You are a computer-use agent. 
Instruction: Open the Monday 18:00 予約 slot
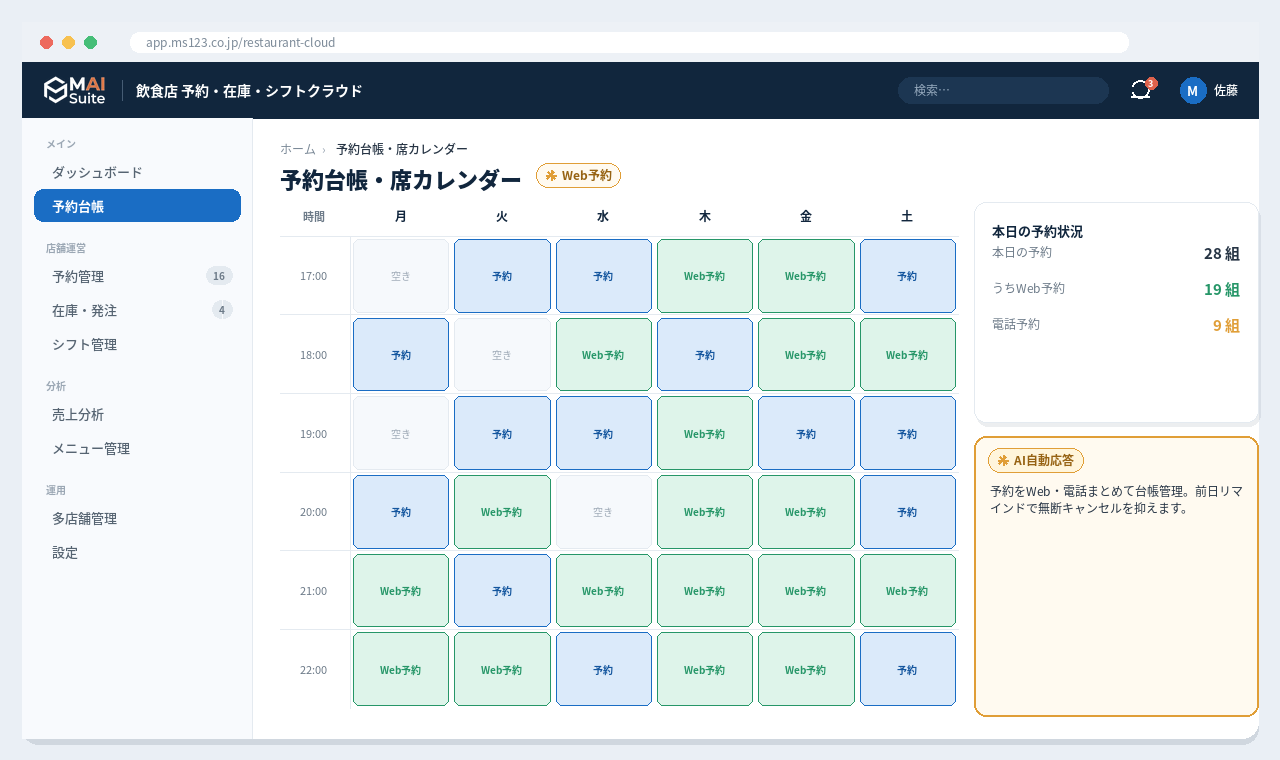pyautogui.click(x=401, y=355)
